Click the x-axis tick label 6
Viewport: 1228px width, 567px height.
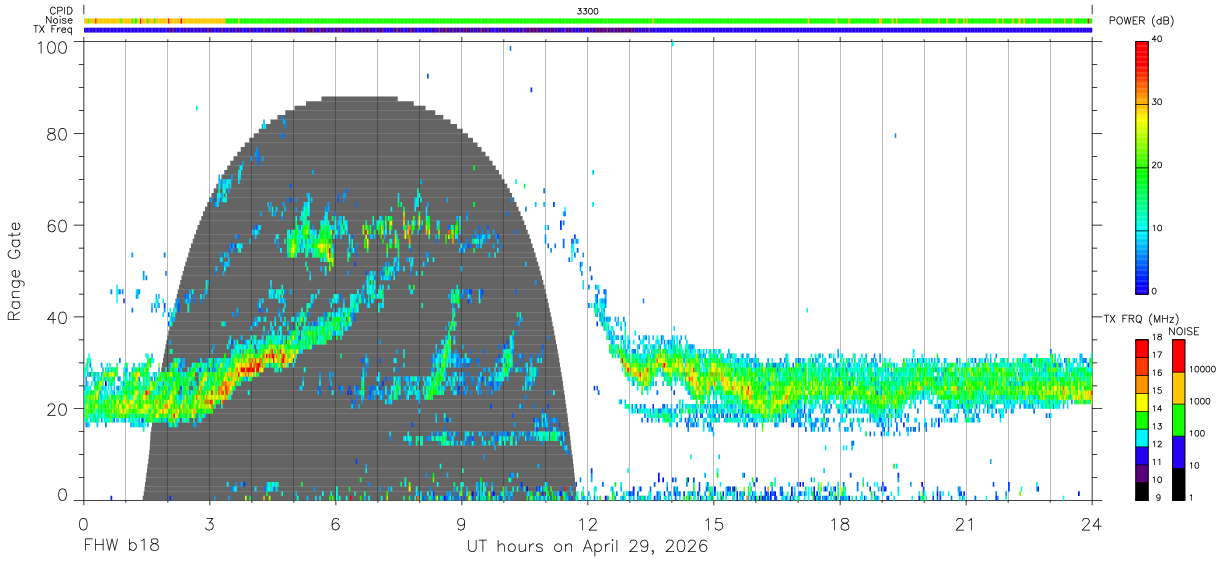[335, 525]
